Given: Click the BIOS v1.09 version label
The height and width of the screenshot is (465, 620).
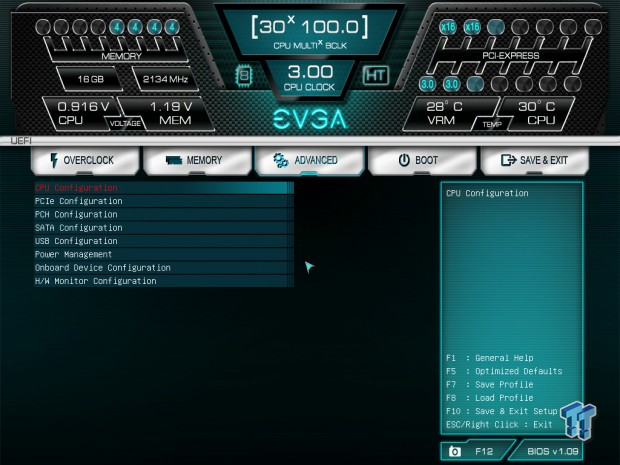Looking at the screenshot, I should click(x=552, y=452).
